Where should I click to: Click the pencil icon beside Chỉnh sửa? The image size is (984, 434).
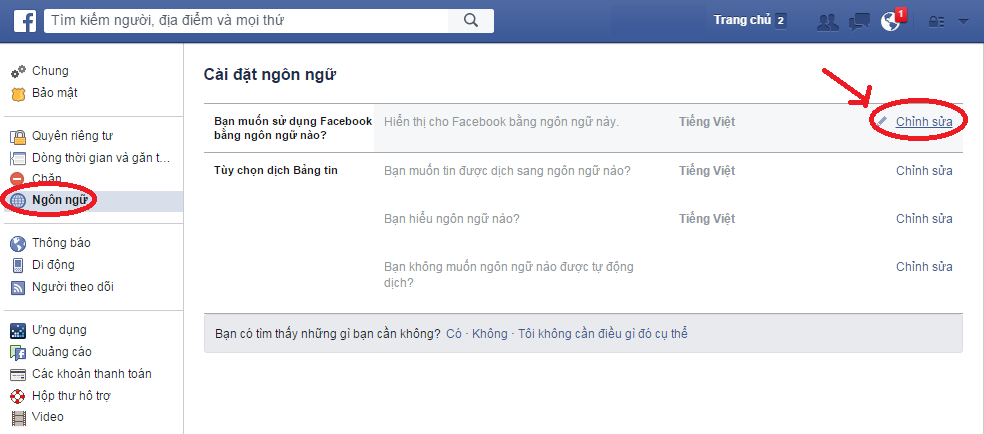(x=883, y=121)
